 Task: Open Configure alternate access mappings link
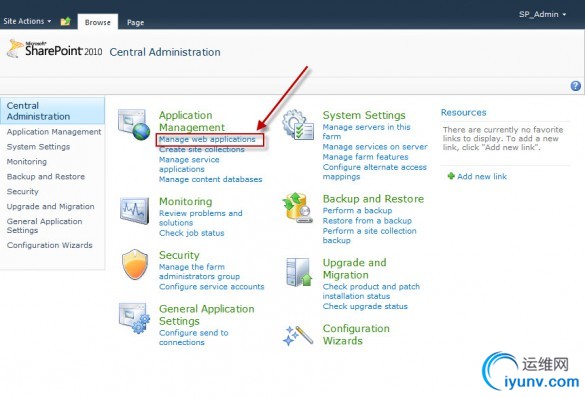point(375,172)
